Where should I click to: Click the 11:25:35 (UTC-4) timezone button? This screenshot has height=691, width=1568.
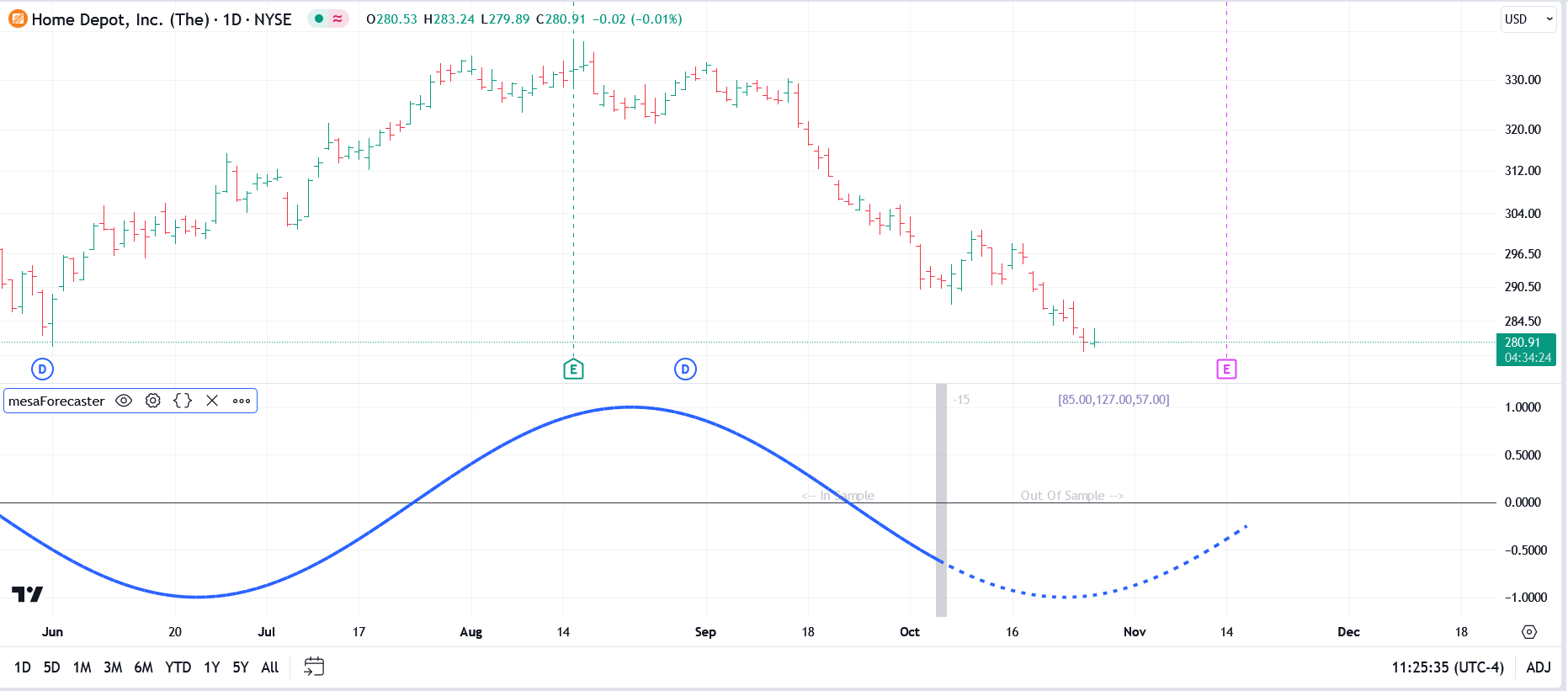(1448, 667)
